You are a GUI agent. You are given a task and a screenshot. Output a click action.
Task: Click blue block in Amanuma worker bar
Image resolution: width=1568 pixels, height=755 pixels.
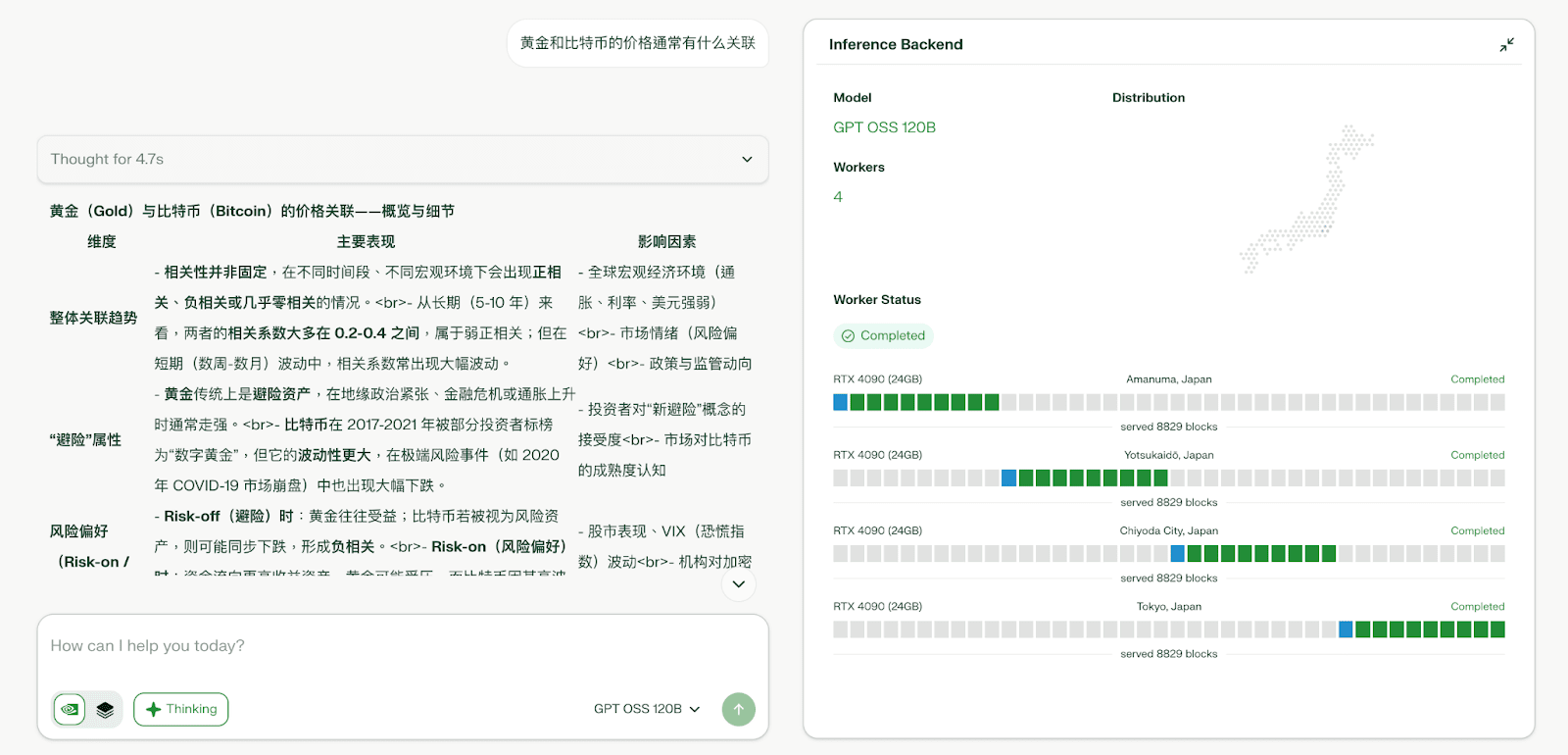tap(840, 402)
